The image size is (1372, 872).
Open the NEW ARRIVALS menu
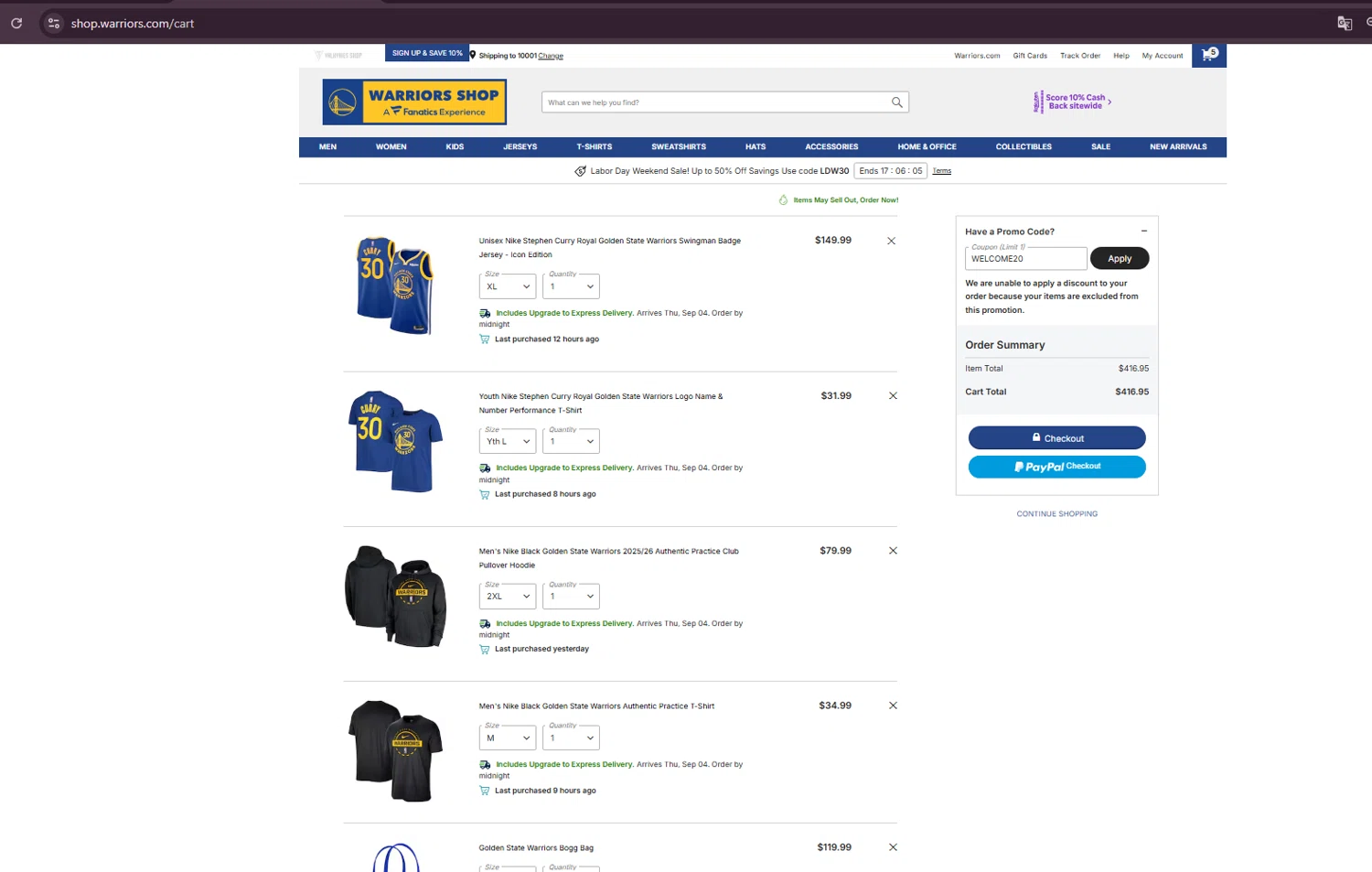(x=1178, y=146)
